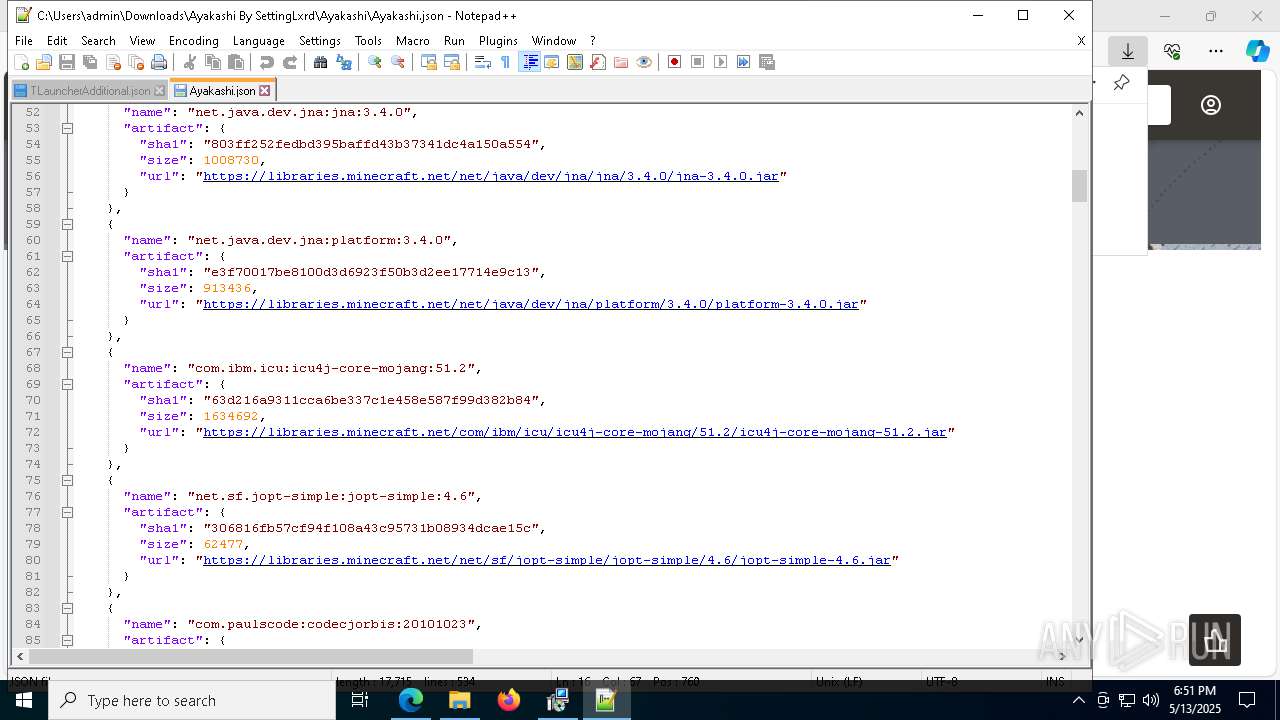Open Downloads icon in the Edge window
Screen dimensions: 1280x720
coord(1128,51)
